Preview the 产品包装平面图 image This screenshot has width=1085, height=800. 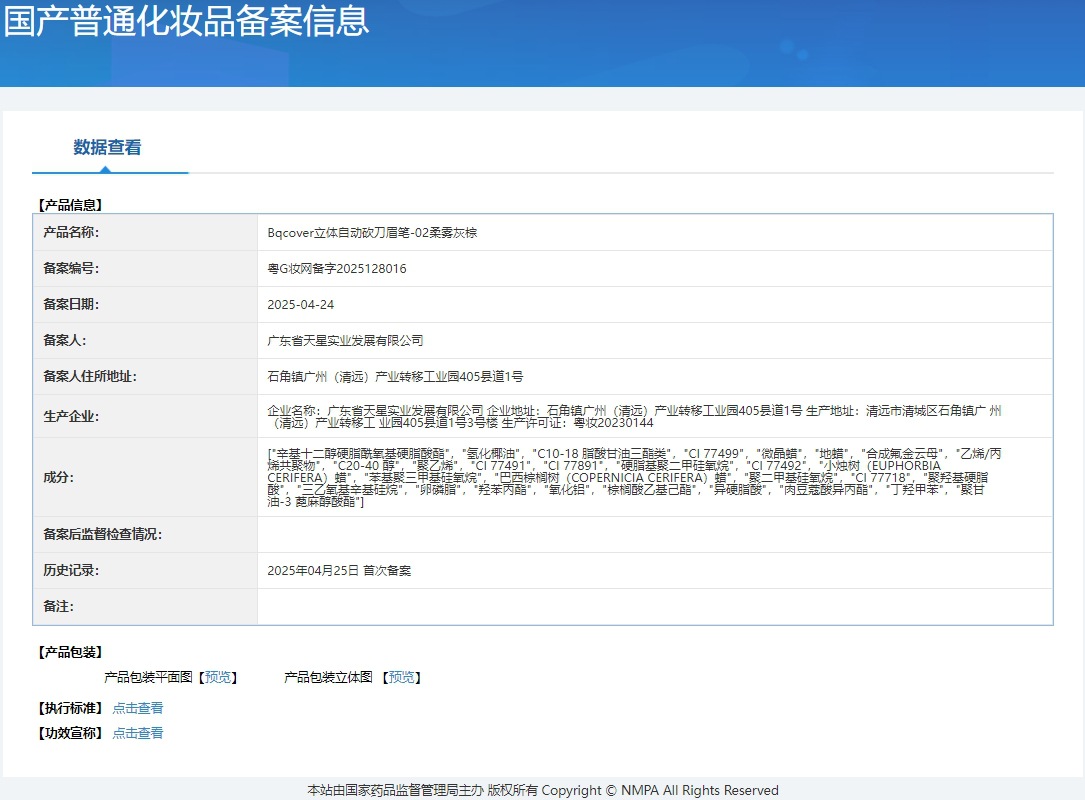218,677
